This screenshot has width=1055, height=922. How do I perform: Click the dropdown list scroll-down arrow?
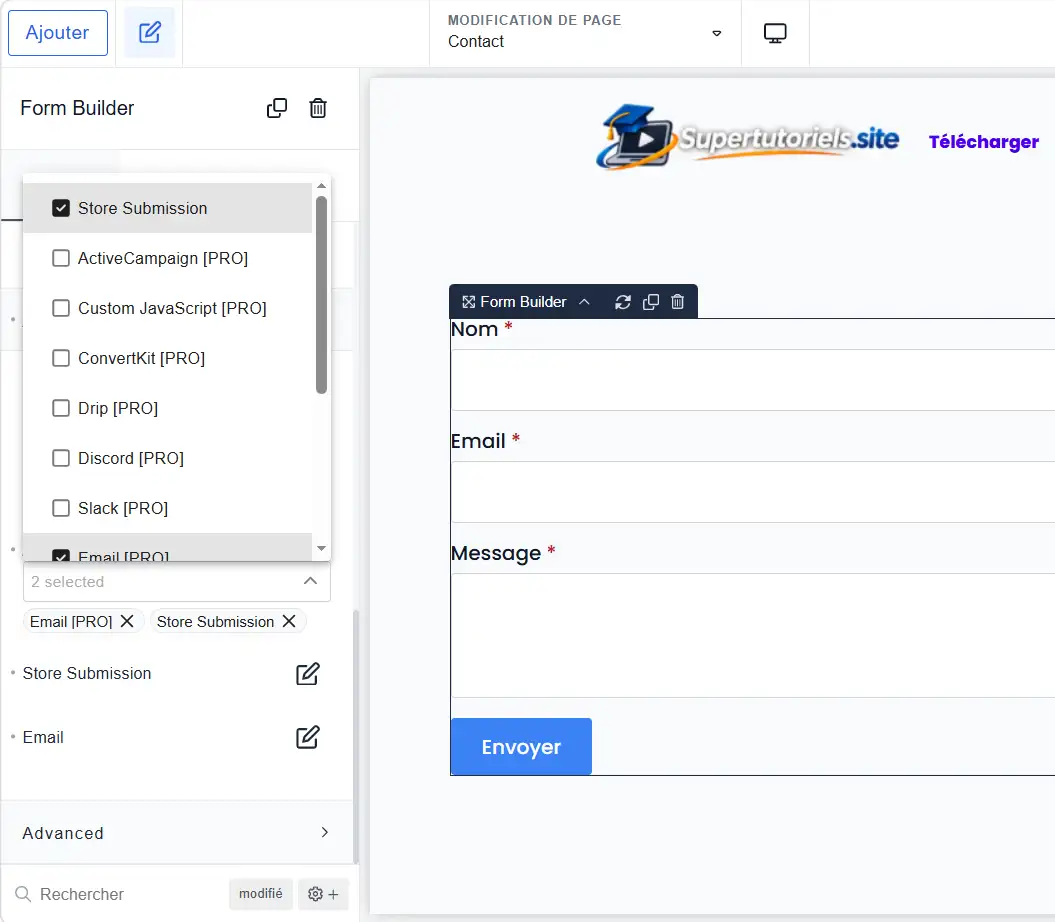click(322, 548)
